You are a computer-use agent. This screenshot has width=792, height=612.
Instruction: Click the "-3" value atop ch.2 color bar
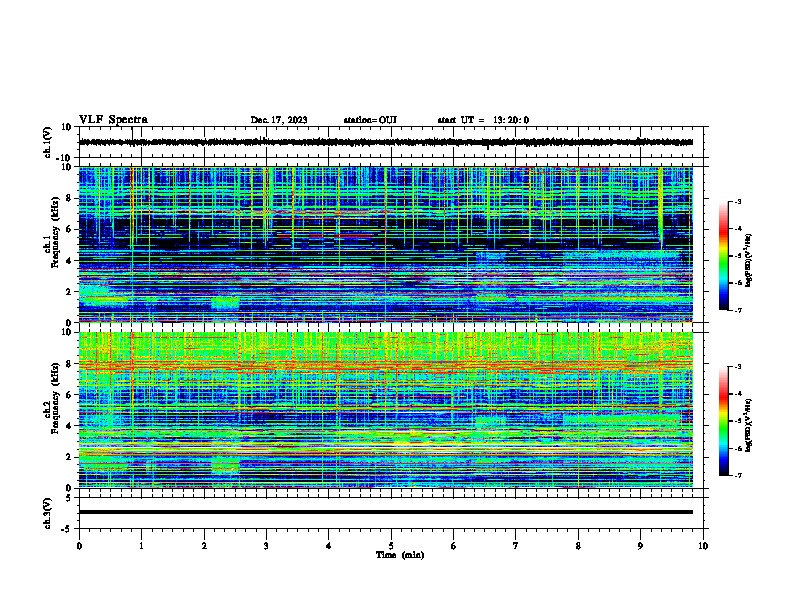737,367
